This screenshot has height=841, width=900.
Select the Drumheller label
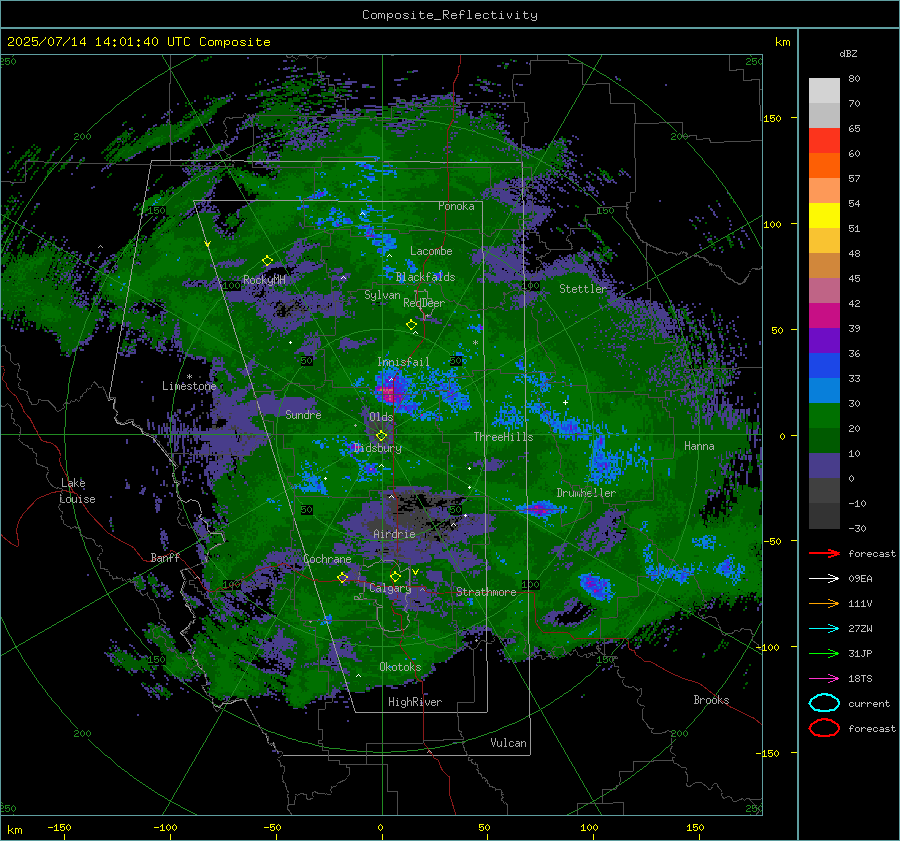(586, 493)
